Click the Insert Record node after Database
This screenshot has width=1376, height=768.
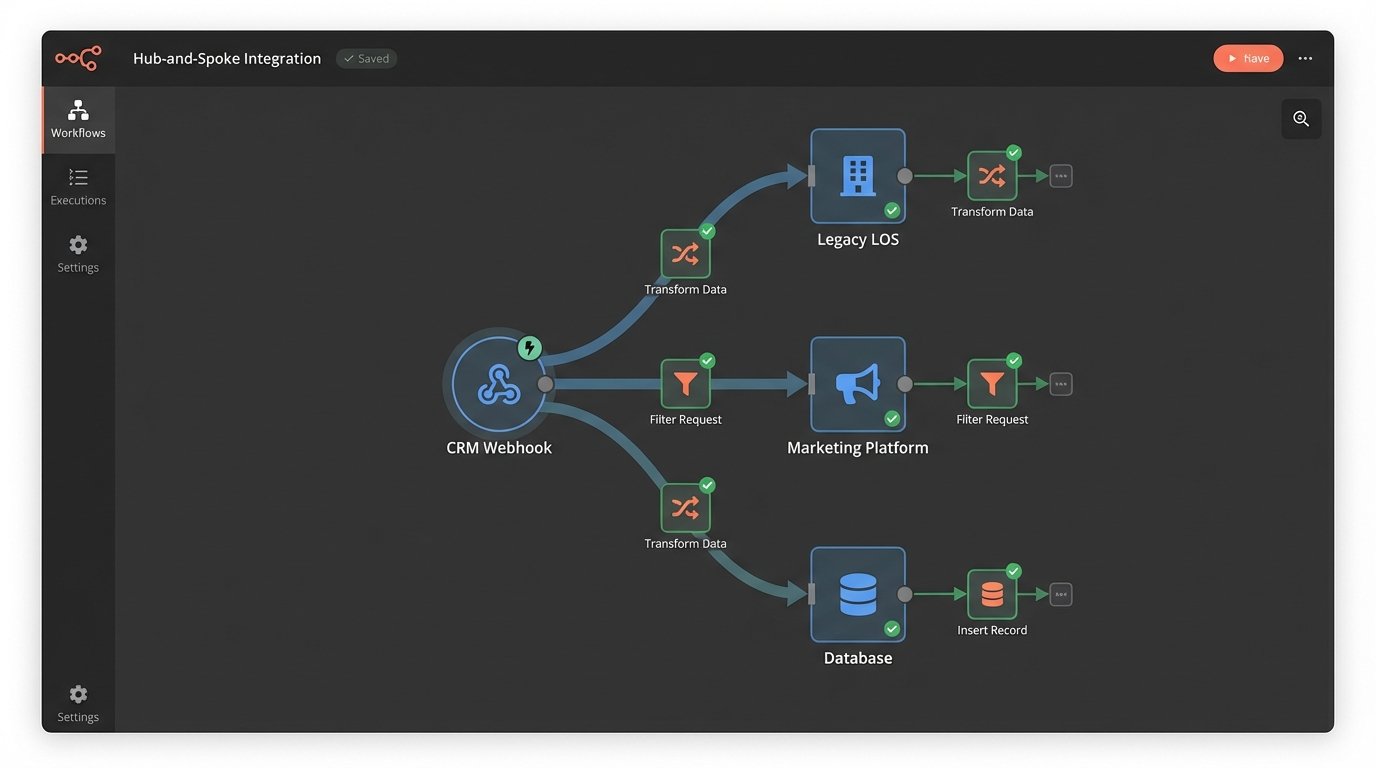click(992, 593)
